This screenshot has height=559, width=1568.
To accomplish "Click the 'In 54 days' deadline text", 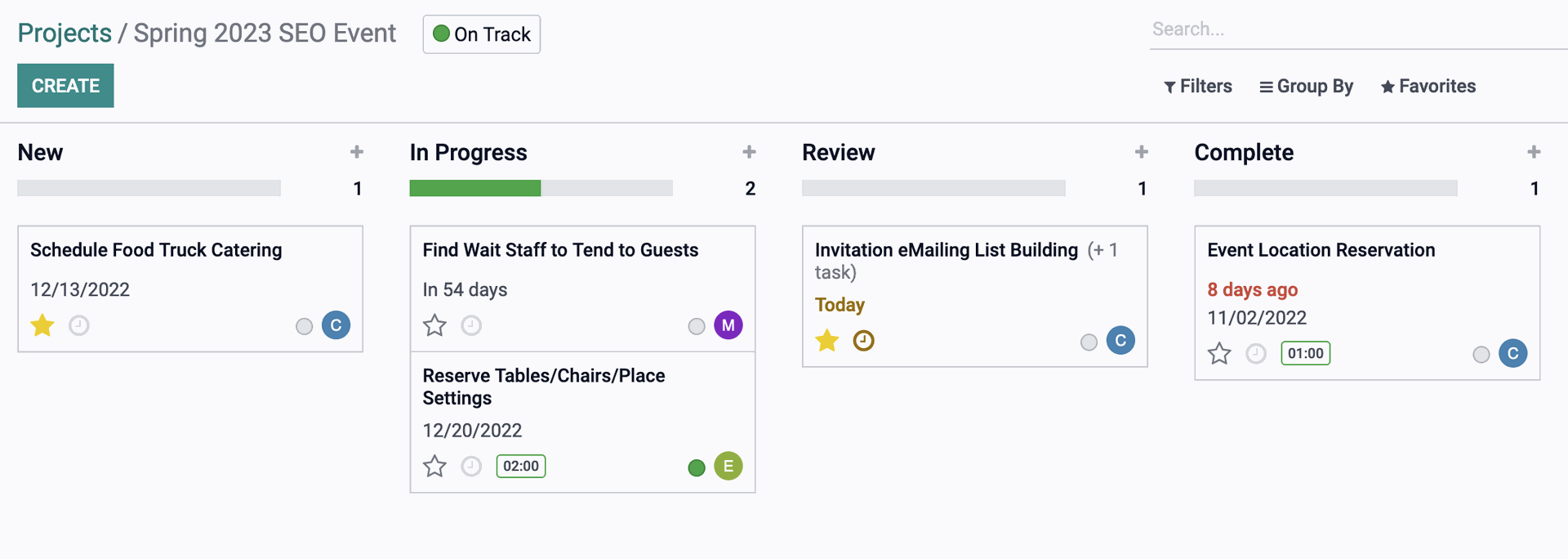I will tap(465, 289).
